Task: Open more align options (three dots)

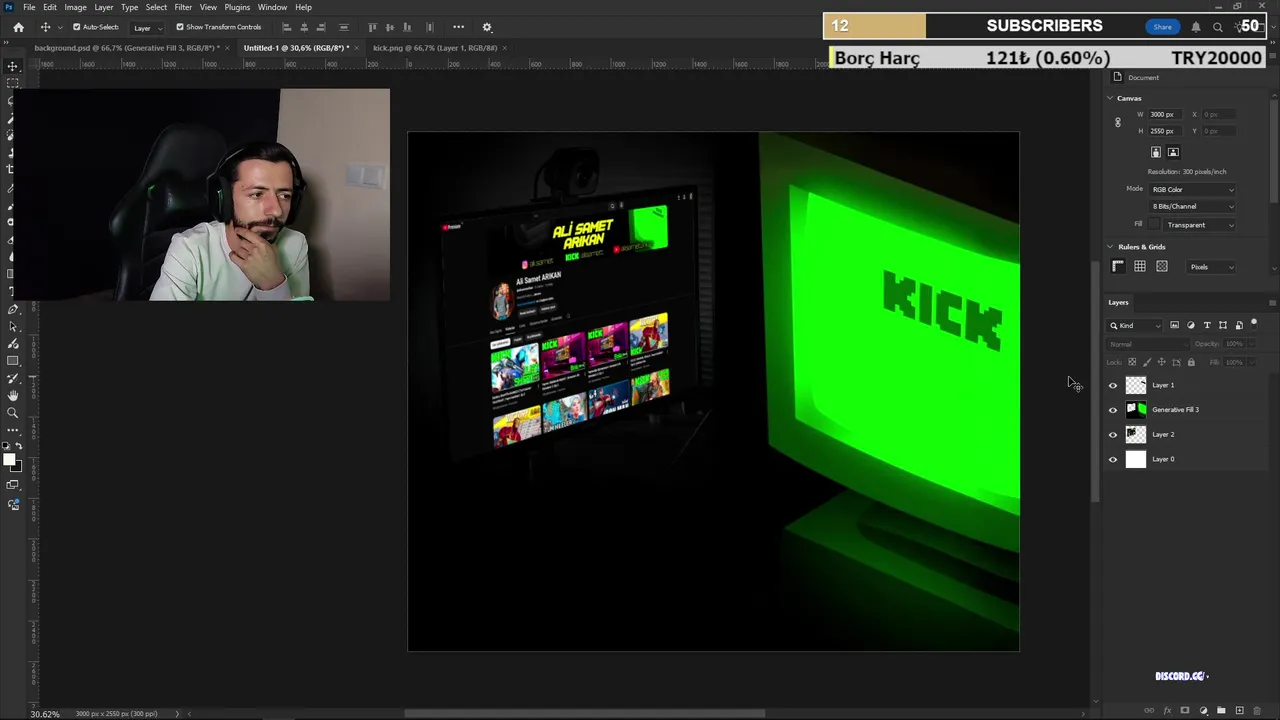Action: 458,27
